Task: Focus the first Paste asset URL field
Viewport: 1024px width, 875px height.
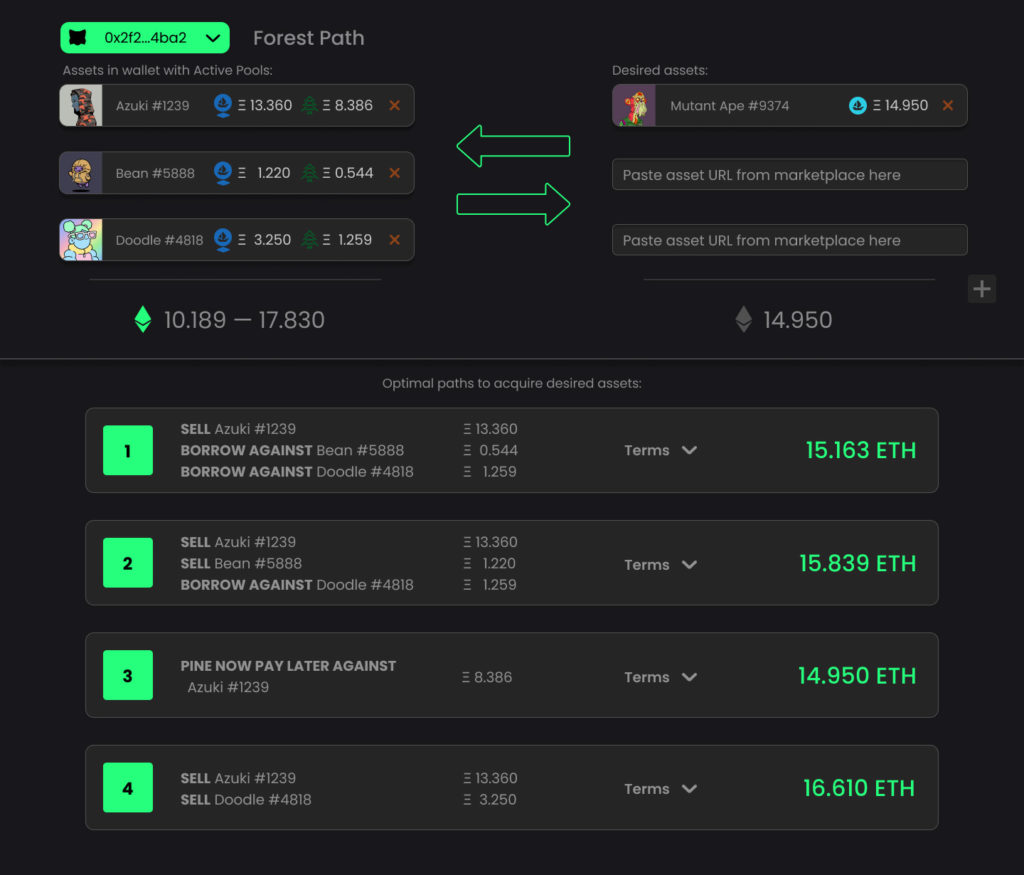Action: [x=790, y=174]
